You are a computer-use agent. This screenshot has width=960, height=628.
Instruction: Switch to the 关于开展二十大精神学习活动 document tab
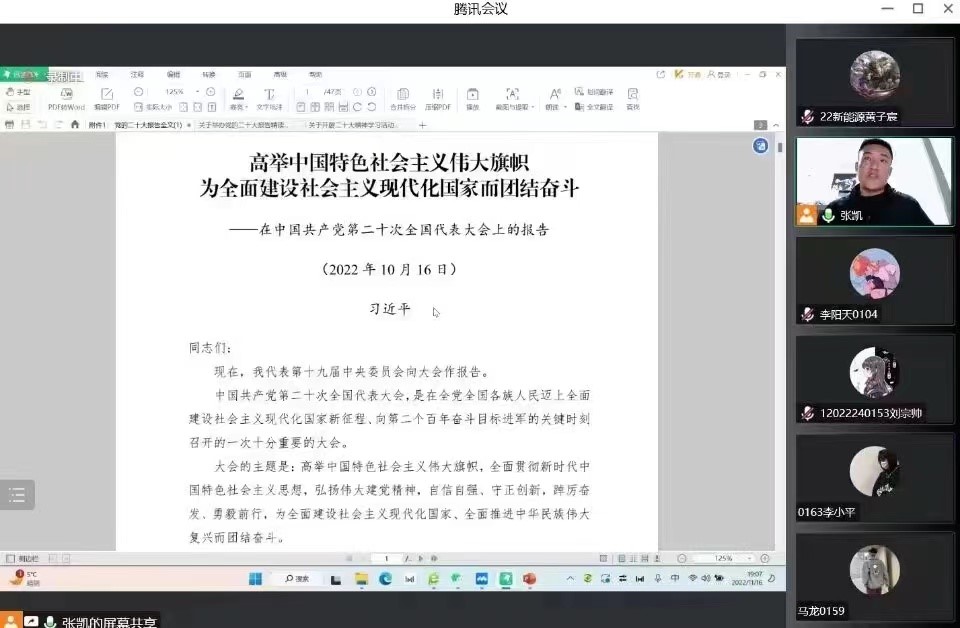(353, 125)
